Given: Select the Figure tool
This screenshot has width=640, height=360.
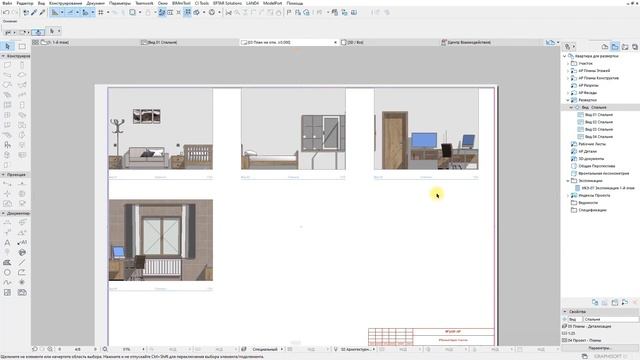Looking at the screenshot, I should [7, 292].
